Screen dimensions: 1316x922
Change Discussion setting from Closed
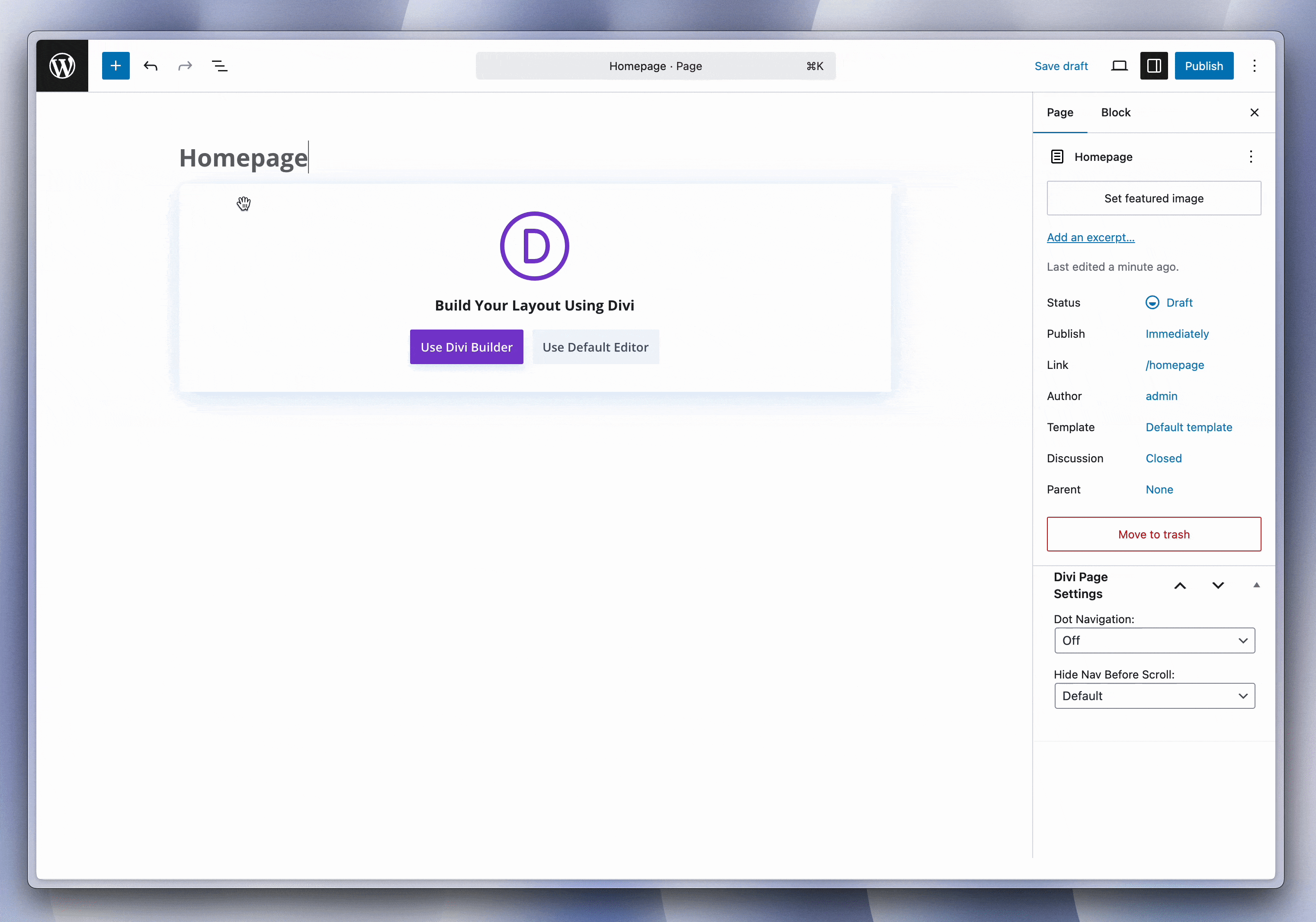point(1164,458)
